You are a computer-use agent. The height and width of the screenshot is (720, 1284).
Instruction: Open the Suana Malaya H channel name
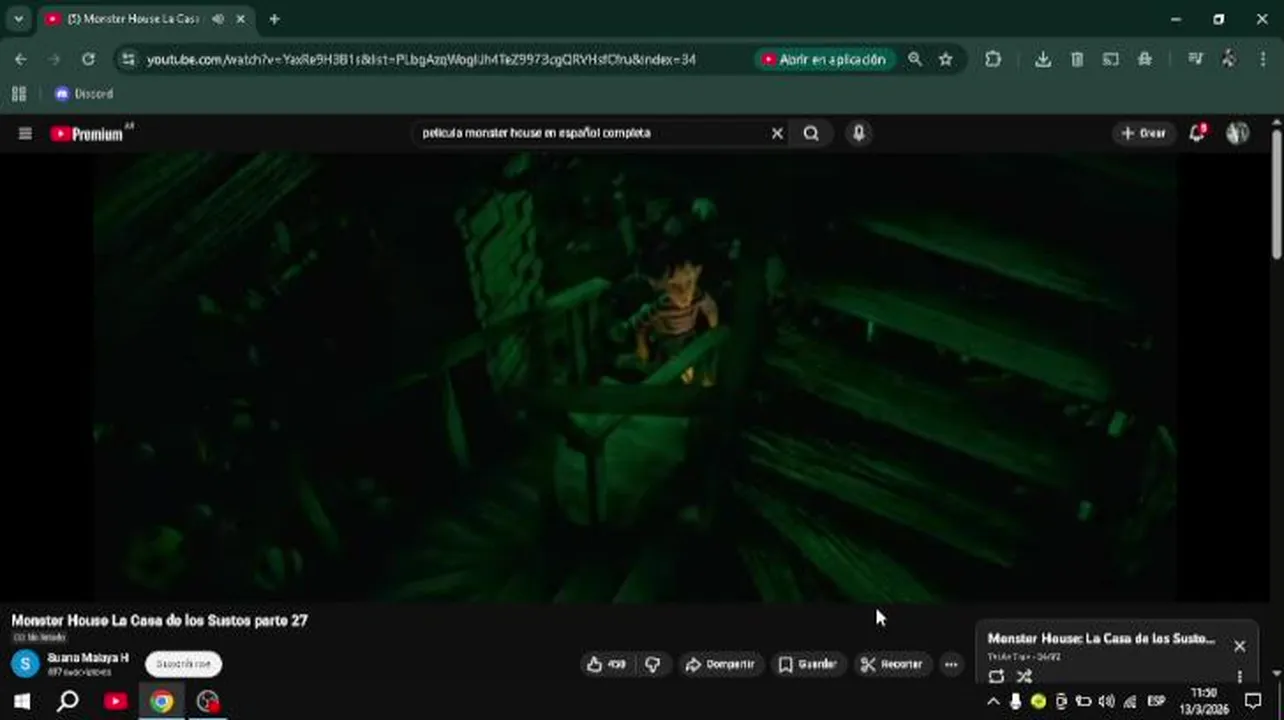click(x=88, y=658)
